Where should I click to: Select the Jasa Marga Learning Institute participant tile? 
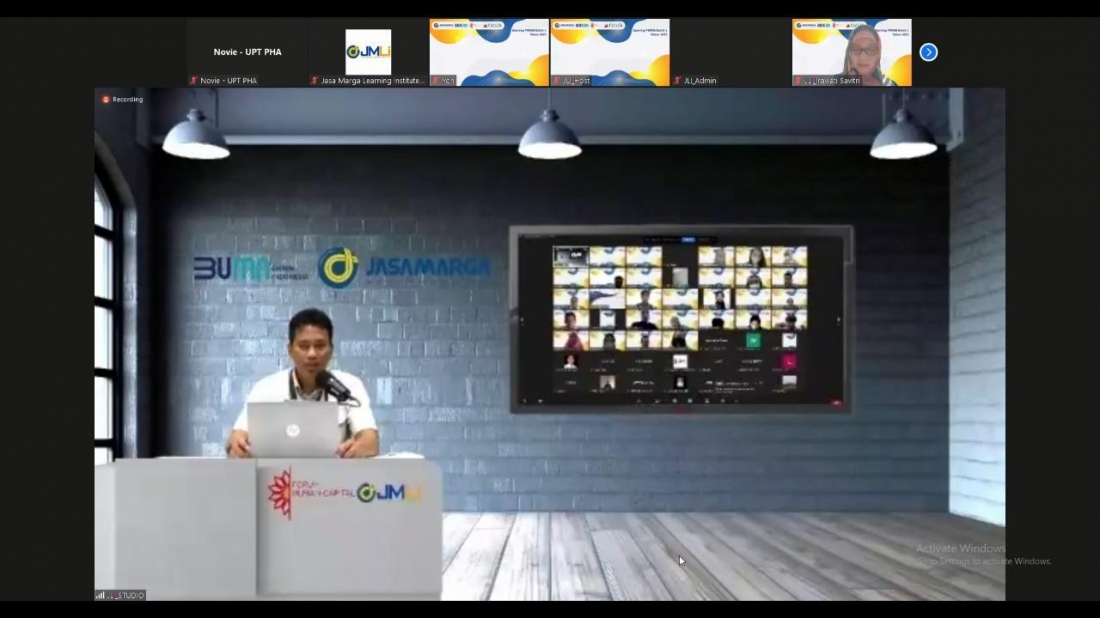pyautogui.click(x=368, y=53)
